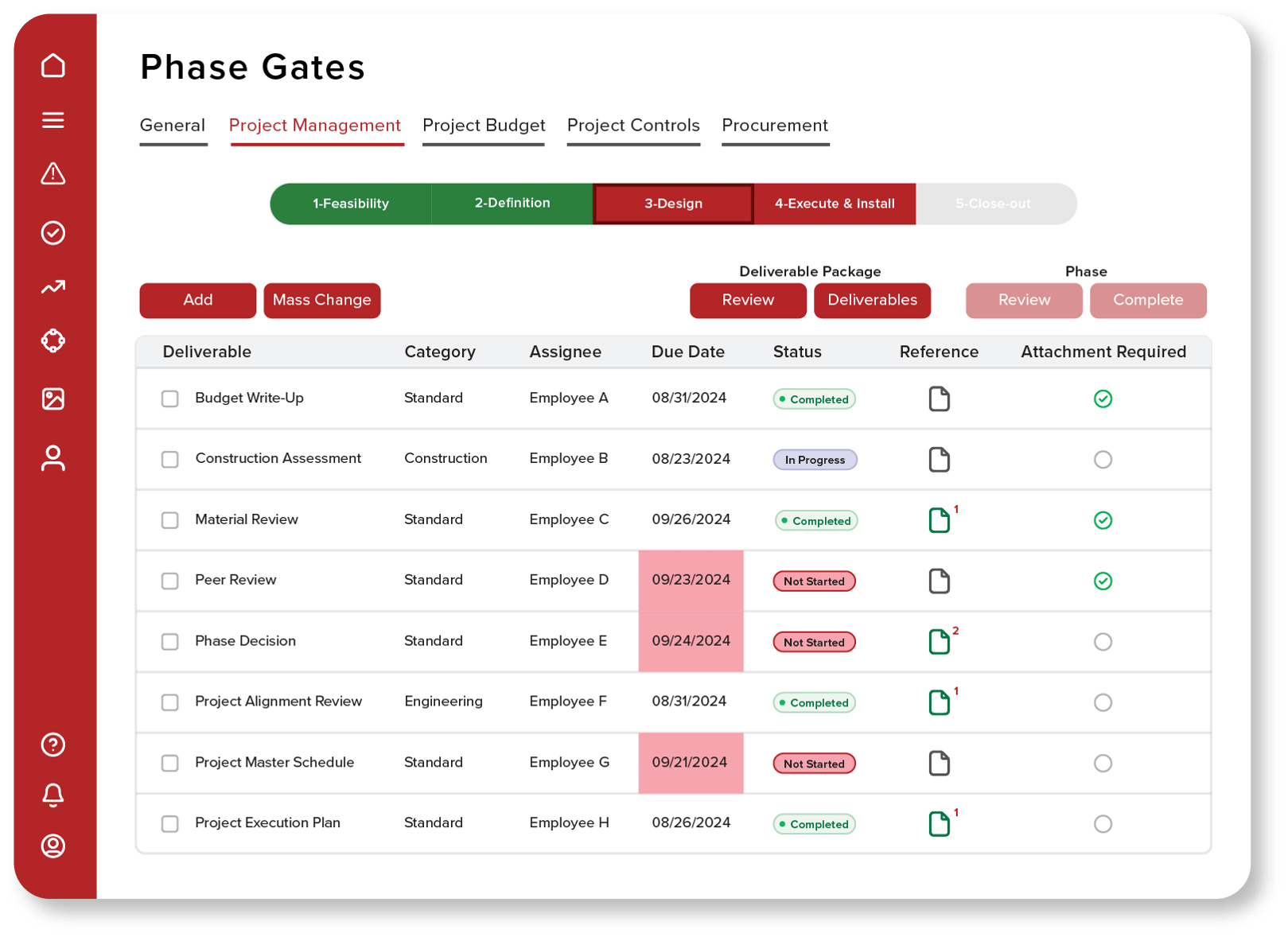Click the Mass Change button
Screen dimensions: 1288x937
click(322, 301)
